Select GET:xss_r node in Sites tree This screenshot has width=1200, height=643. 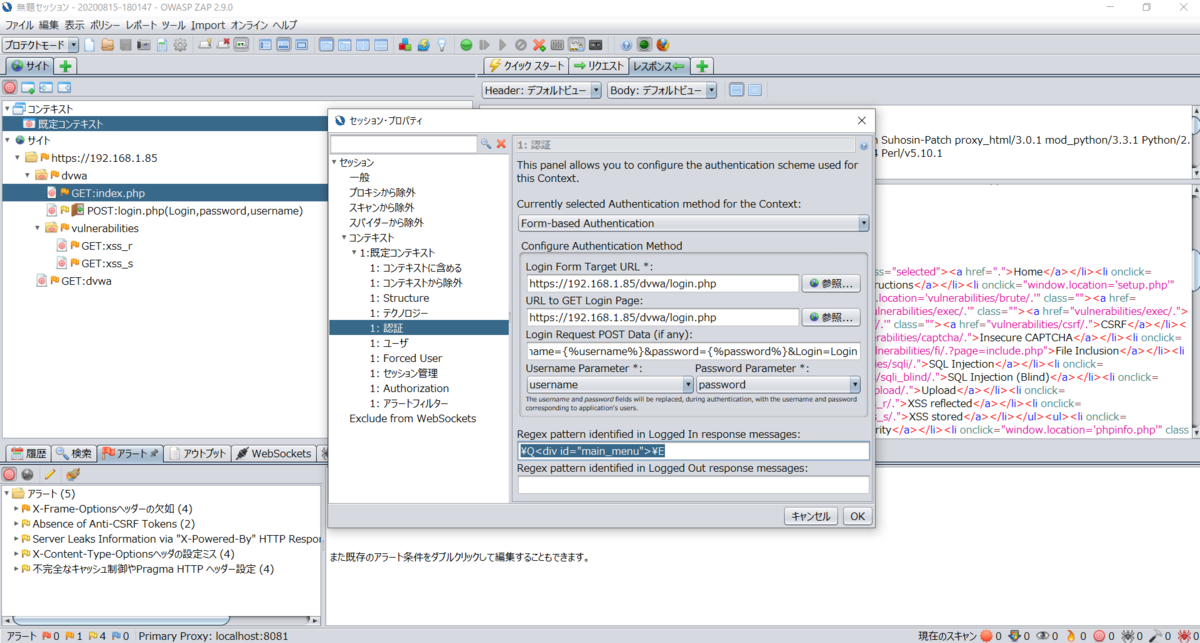coord(107,245)
